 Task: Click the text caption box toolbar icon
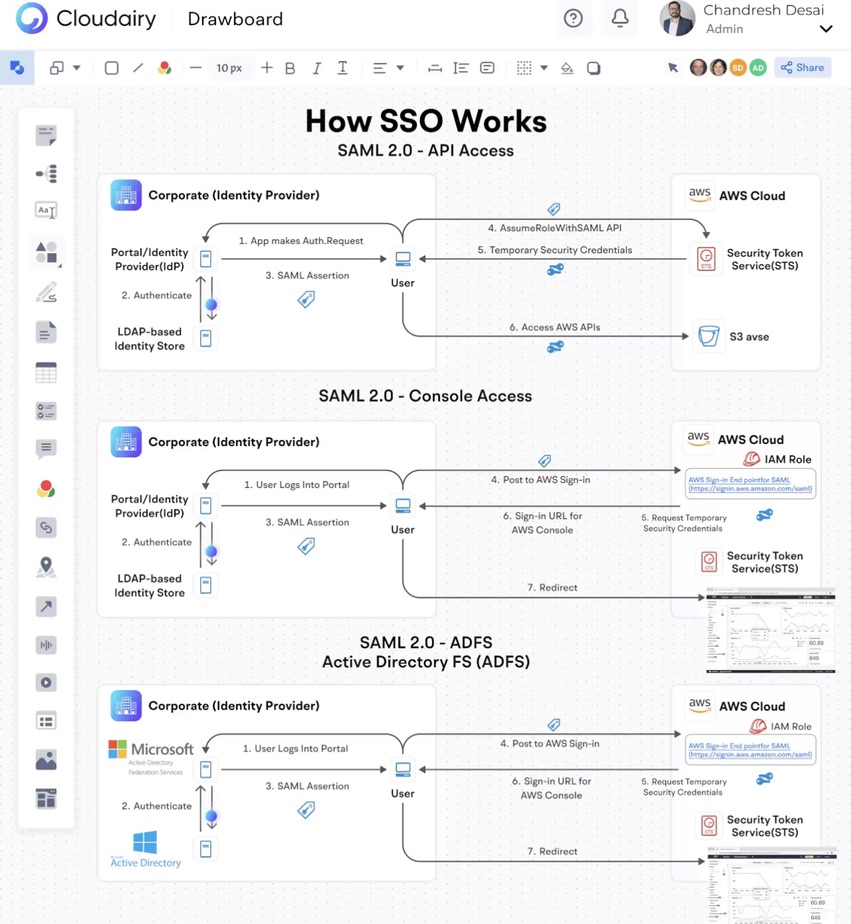tap(487, 68)
